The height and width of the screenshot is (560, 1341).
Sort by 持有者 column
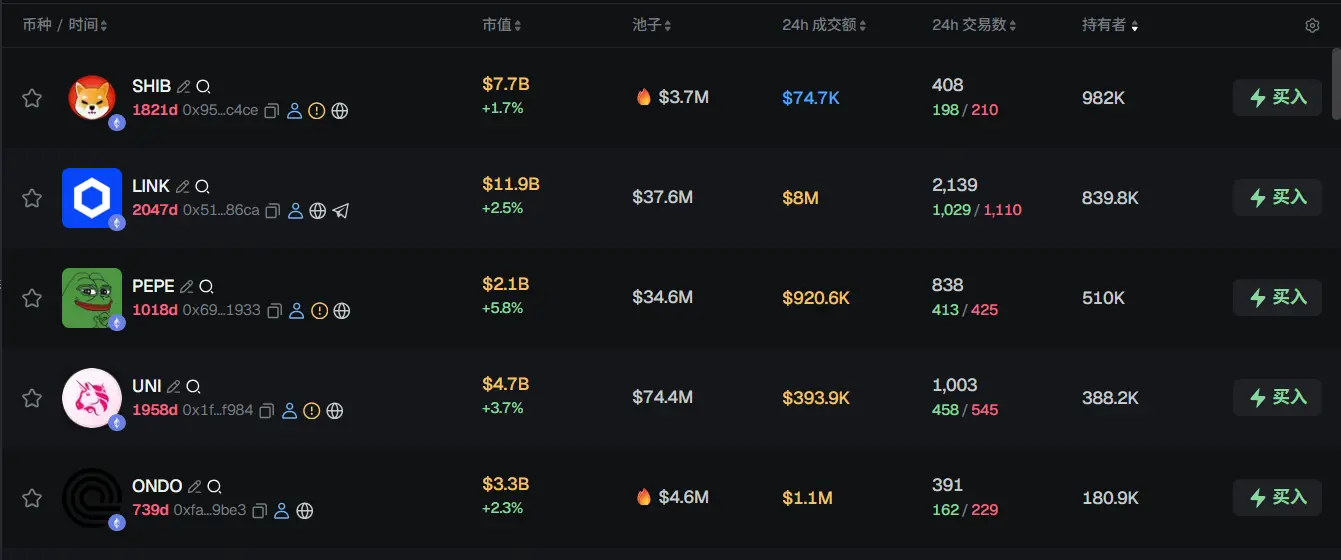coord(1109,25)
